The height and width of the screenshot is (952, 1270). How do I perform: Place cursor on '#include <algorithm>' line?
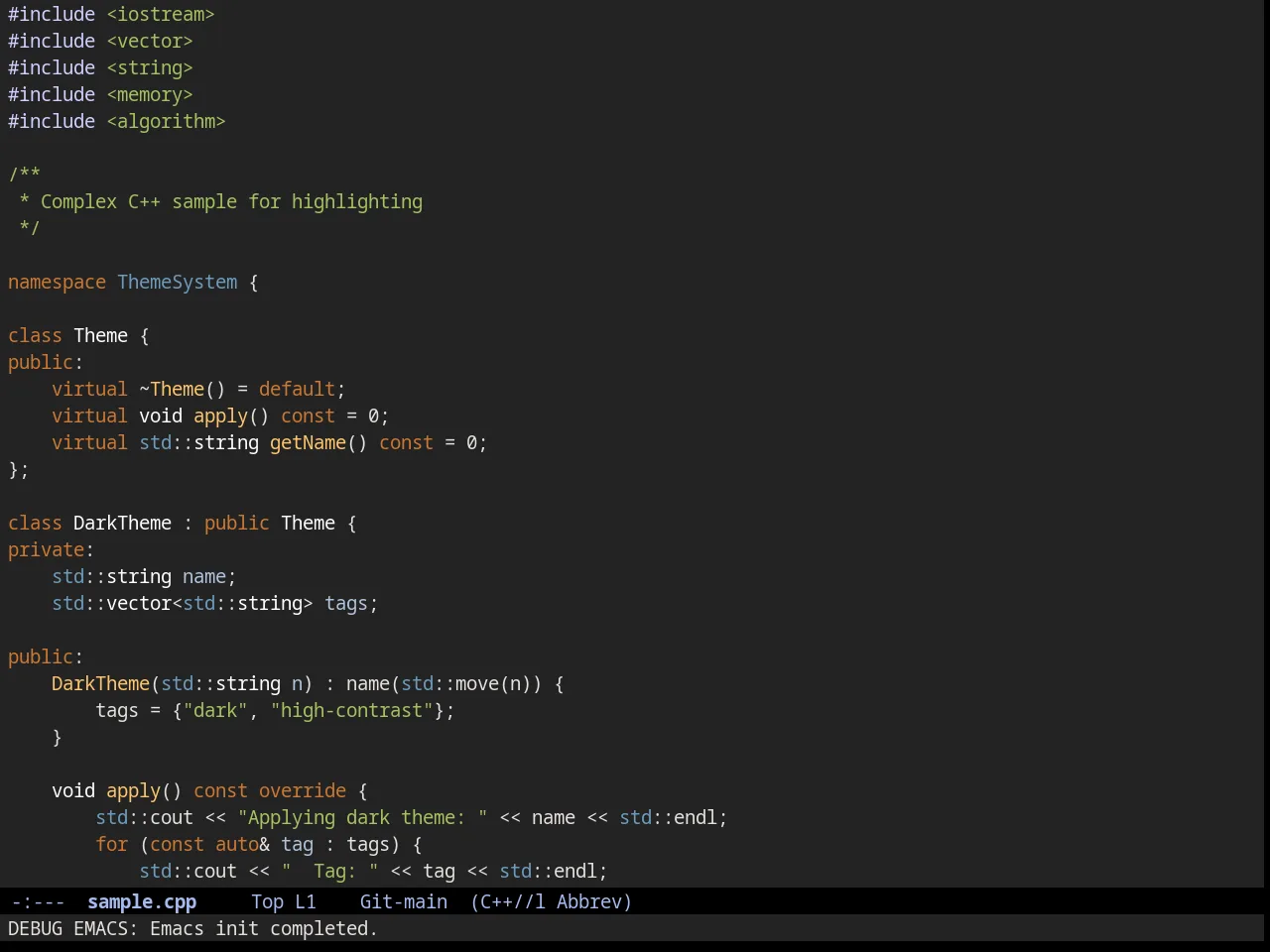[117, 121]
